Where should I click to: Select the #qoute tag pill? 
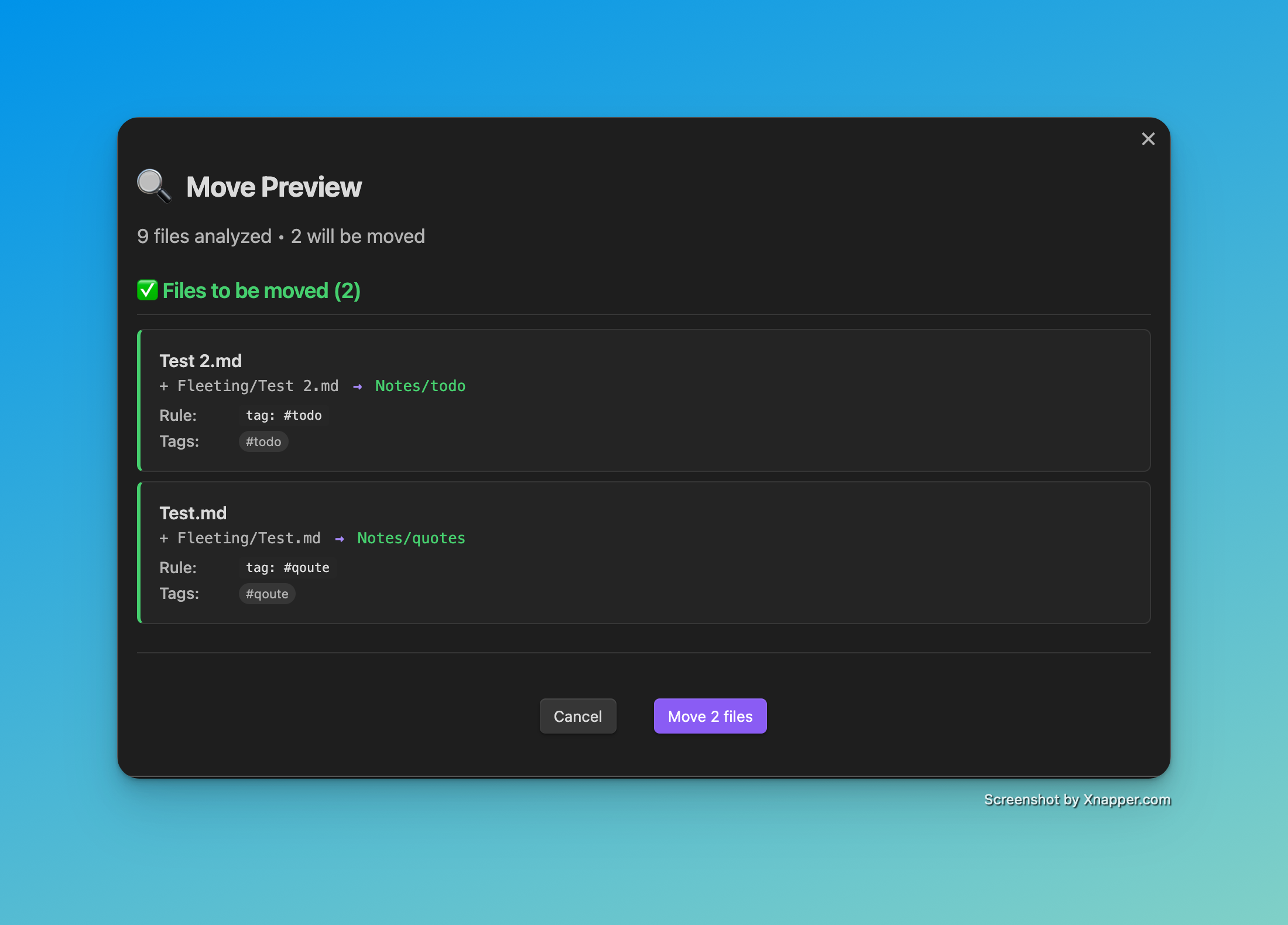tap(266, 594)
